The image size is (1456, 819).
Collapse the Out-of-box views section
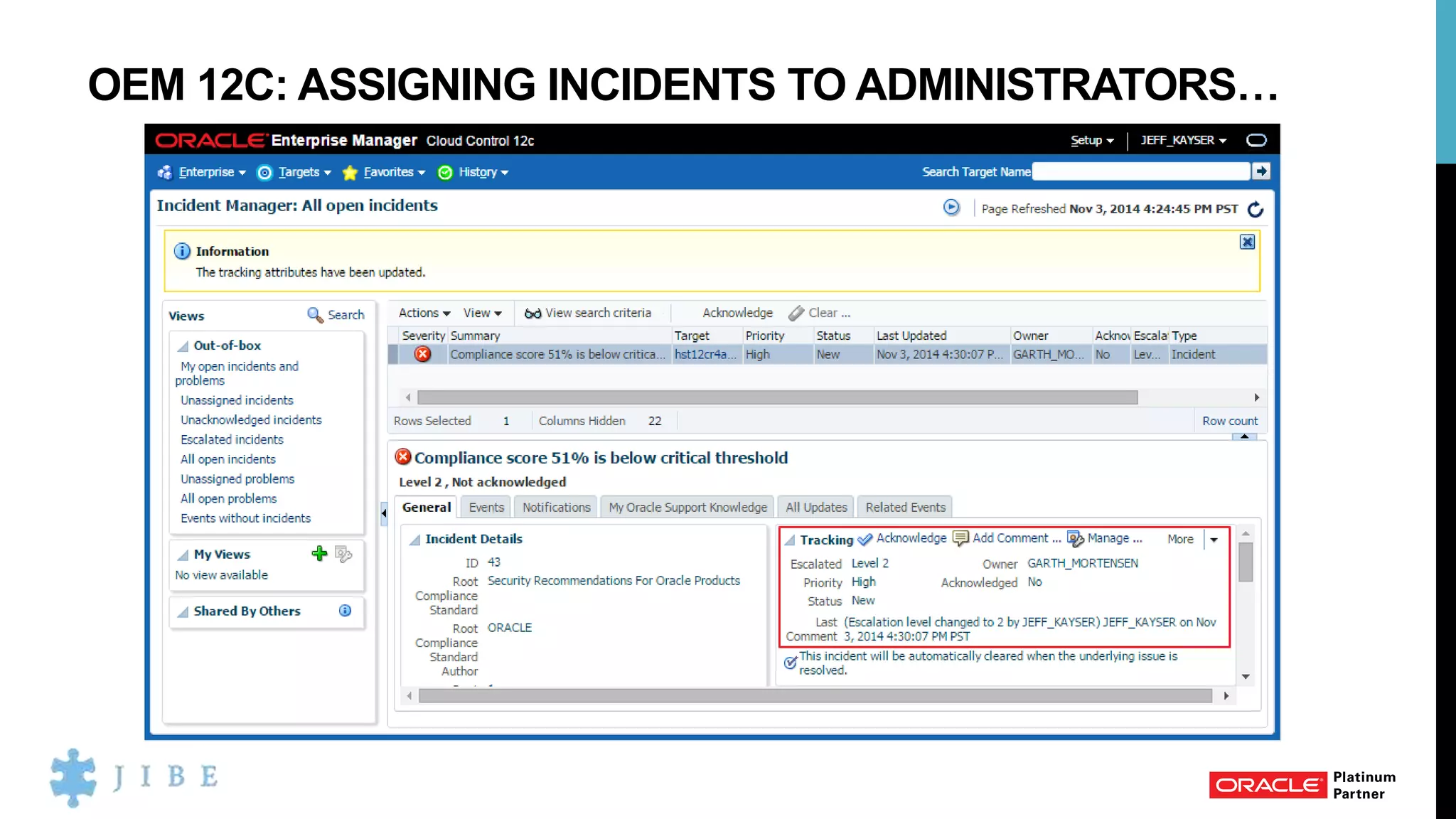(183, 346)
